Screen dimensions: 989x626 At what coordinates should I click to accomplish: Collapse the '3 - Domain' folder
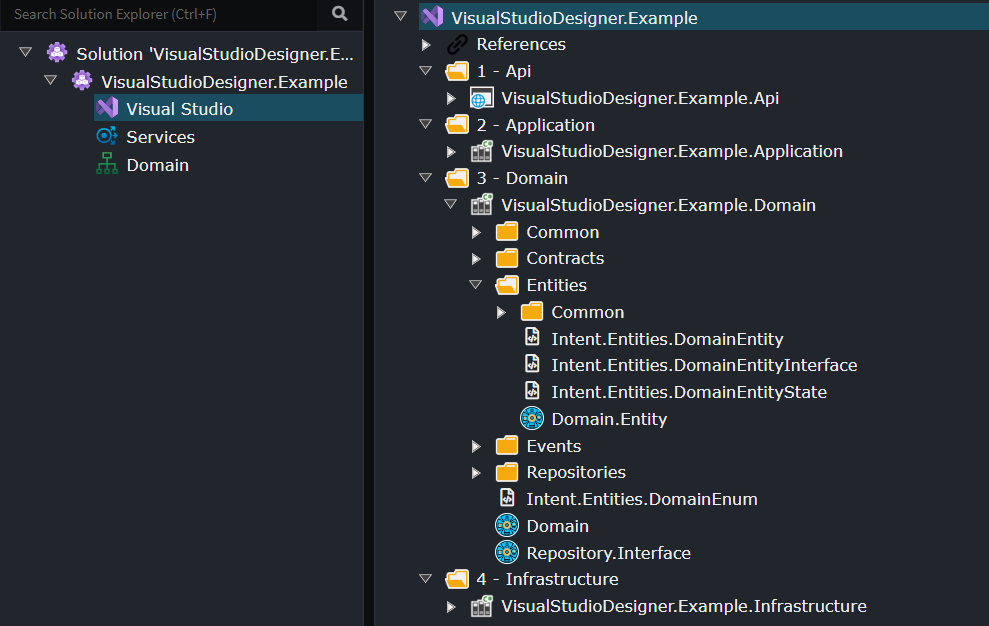click(426, 177)
